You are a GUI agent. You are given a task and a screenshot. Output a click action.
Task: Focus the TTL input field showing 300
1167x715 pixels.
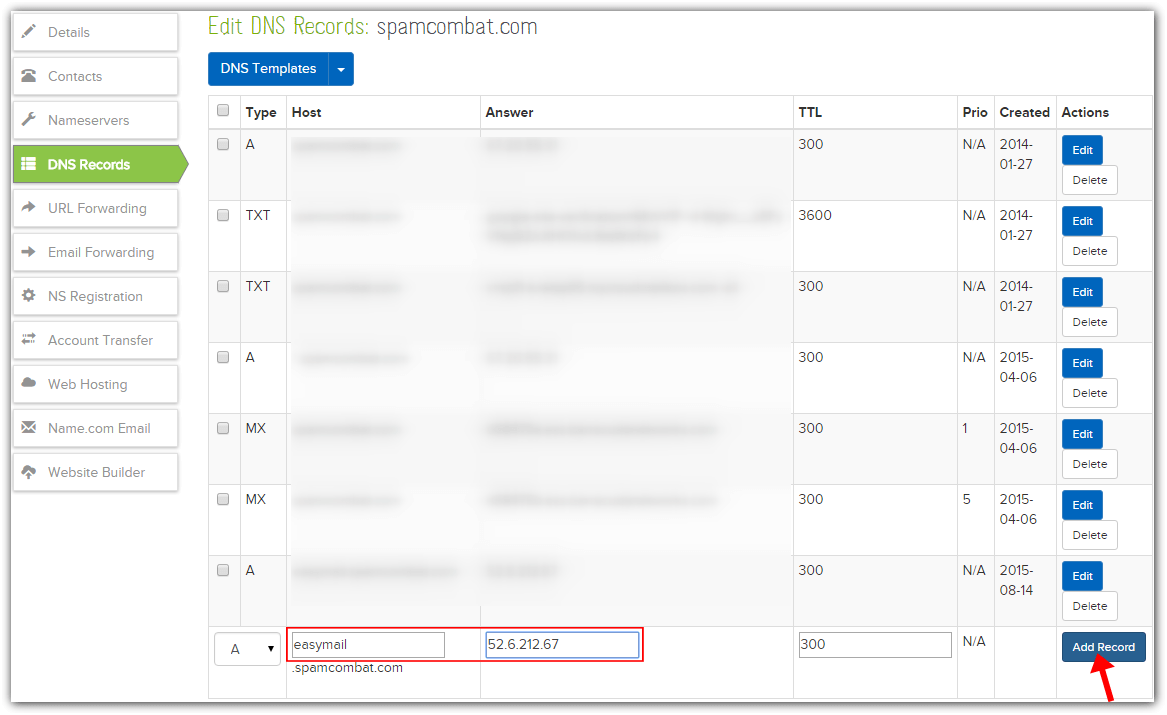point(875,645)
